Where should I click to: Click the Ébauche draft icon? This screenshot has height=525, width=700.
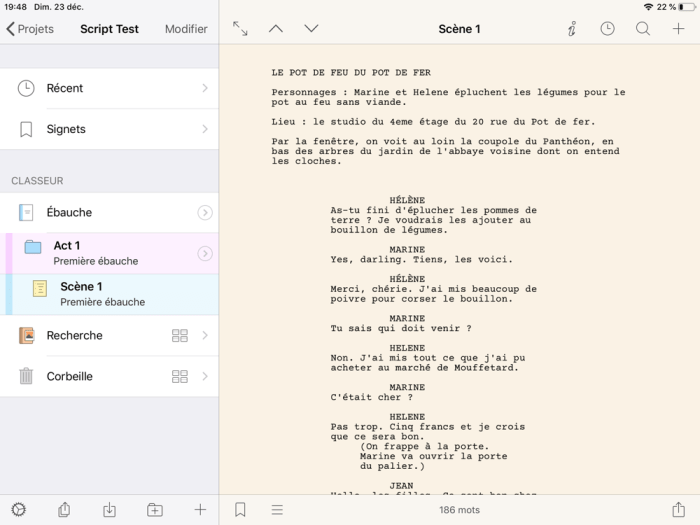click(x=26, y=212)
